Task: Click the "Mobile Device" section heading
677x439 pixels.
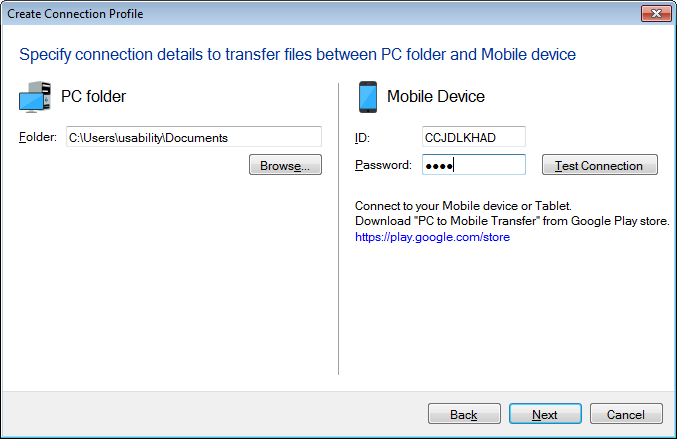Action: [436, 97]
